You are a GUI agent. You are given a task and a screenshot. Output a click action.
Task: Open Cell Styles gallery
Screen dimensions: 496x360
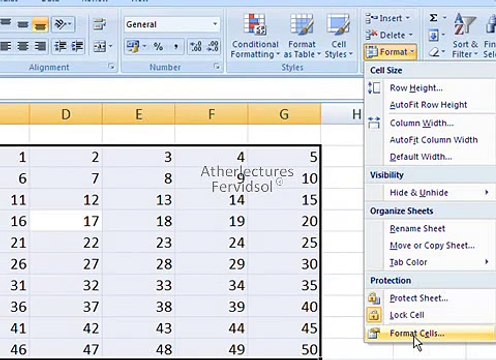pyautogui.click(x=338, y=36)
